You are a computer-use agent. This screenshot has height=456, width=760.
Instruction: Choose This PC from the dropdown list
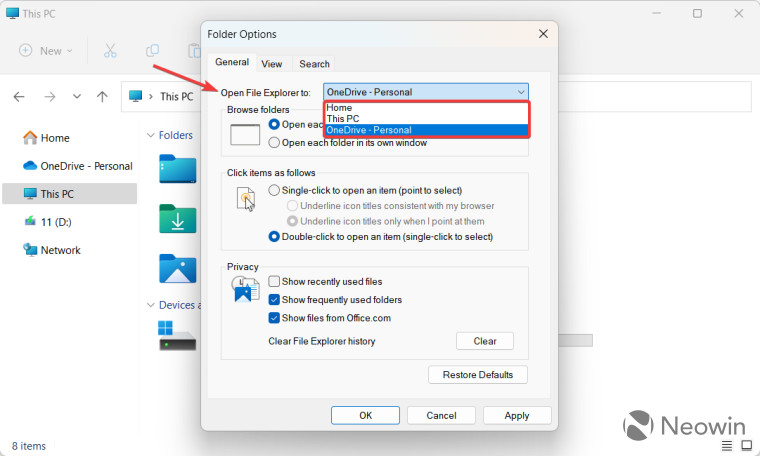[427, 119]
